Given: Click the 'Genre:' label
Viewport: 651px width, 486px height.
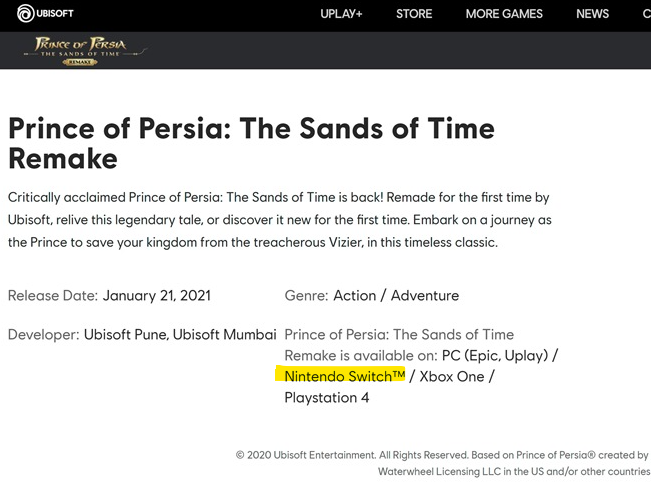Looking at the screenshot, I should (x=306, y=296).
